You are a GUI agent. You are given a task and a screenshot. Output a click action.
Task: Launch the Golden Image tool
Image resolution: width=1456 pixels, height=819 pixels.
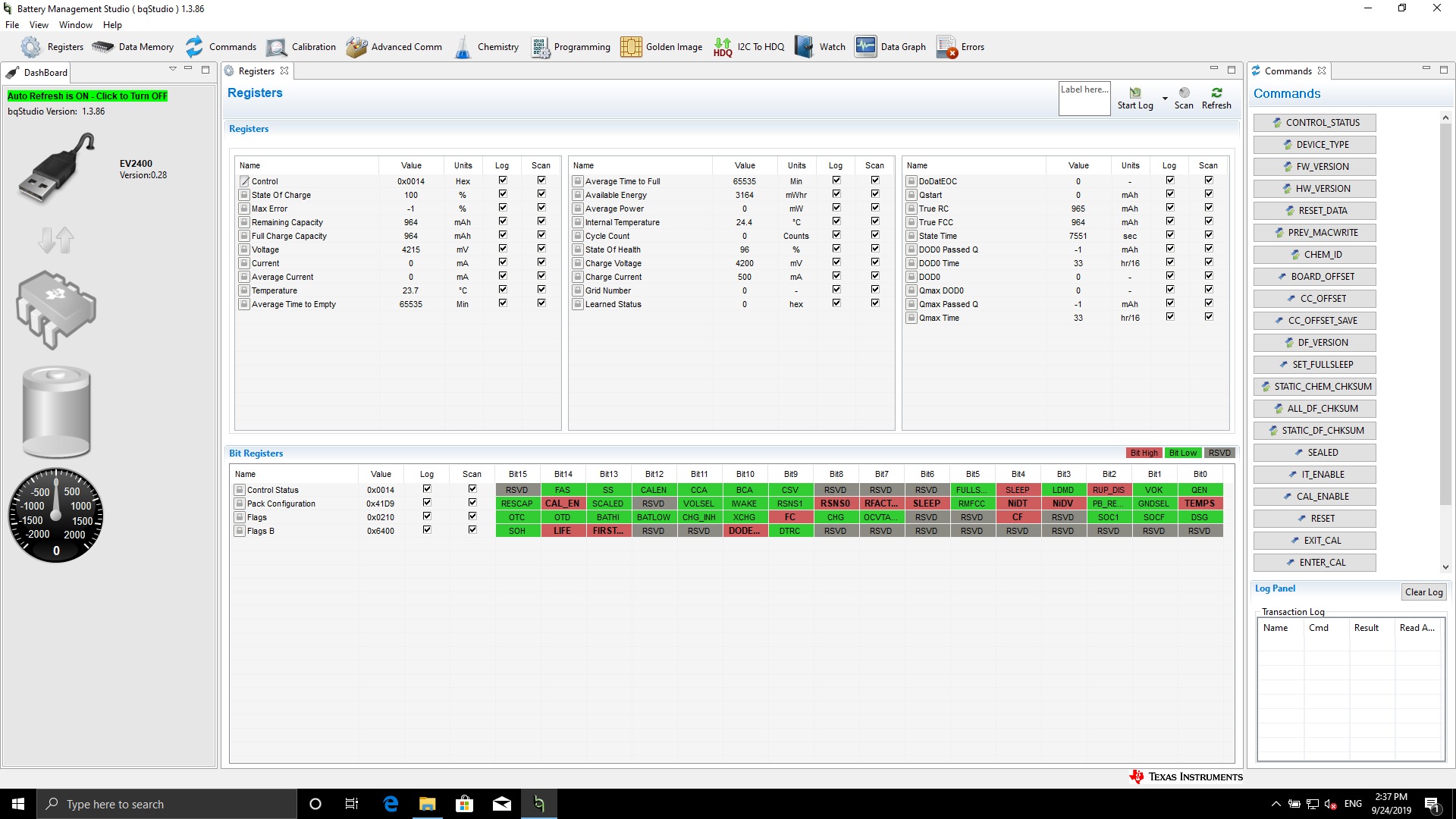coord(631,47)
